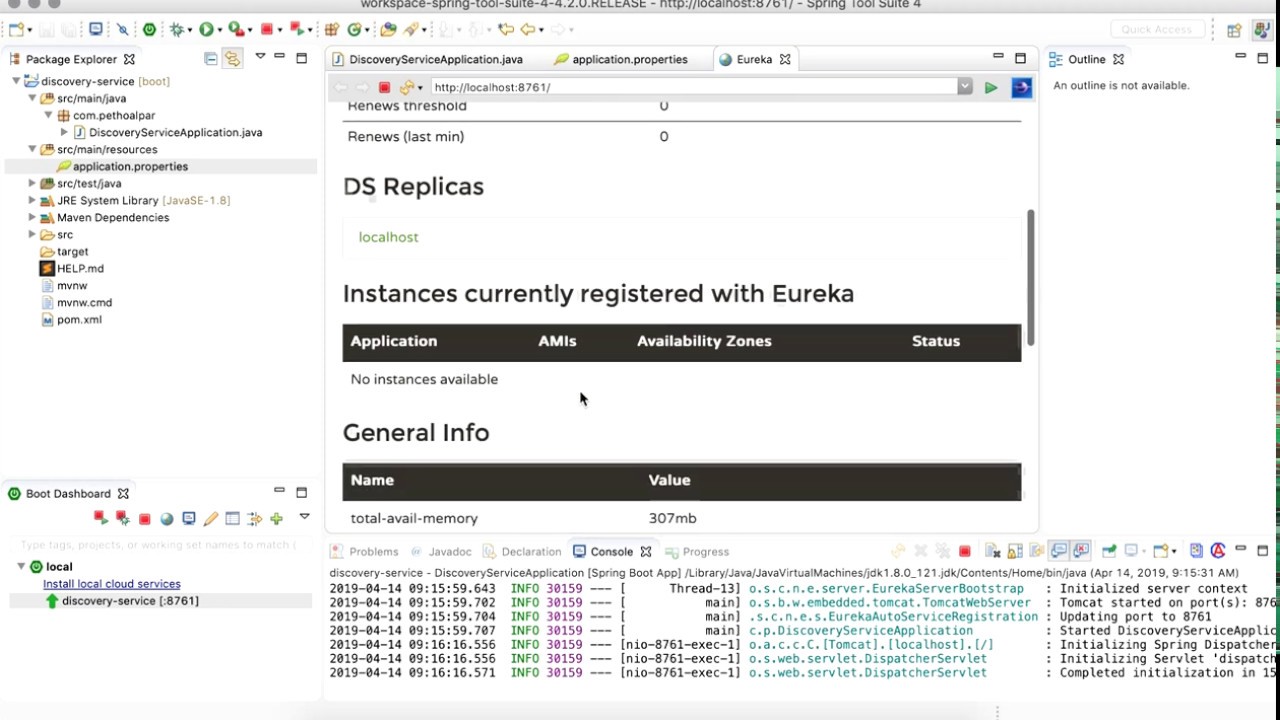The height and width of the screenshot is (720, 1280).
Task: Click the Refresh icon in Eureka browser
Action: pyautogui.click(x=406, y=87)
